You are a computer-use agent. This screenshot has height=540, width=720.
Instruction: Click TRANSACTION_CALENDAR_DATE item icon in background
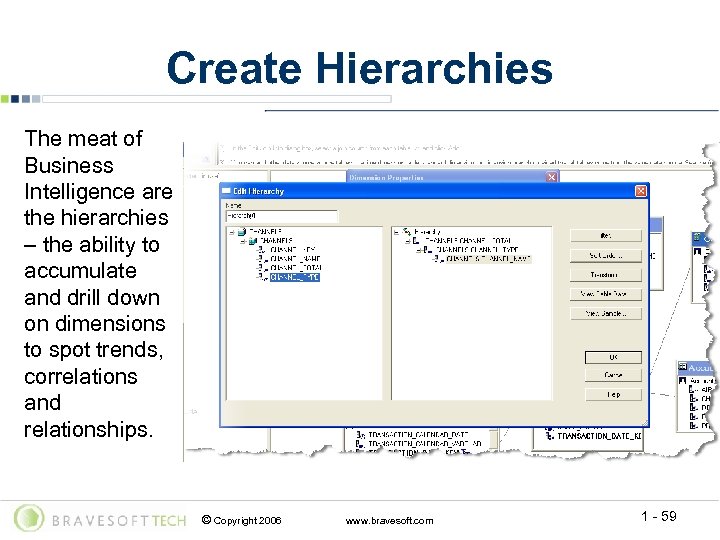(361, 434)
